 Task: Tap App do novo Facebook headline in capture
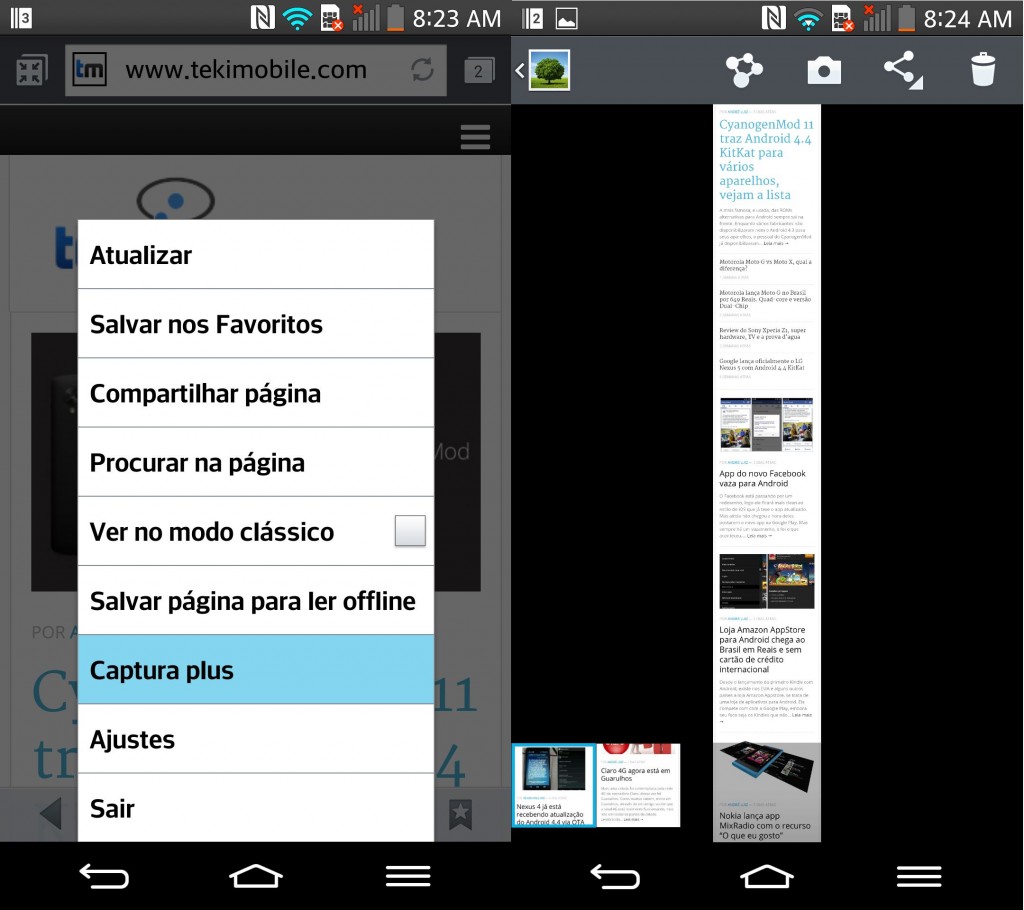click(x=762, y=478)
